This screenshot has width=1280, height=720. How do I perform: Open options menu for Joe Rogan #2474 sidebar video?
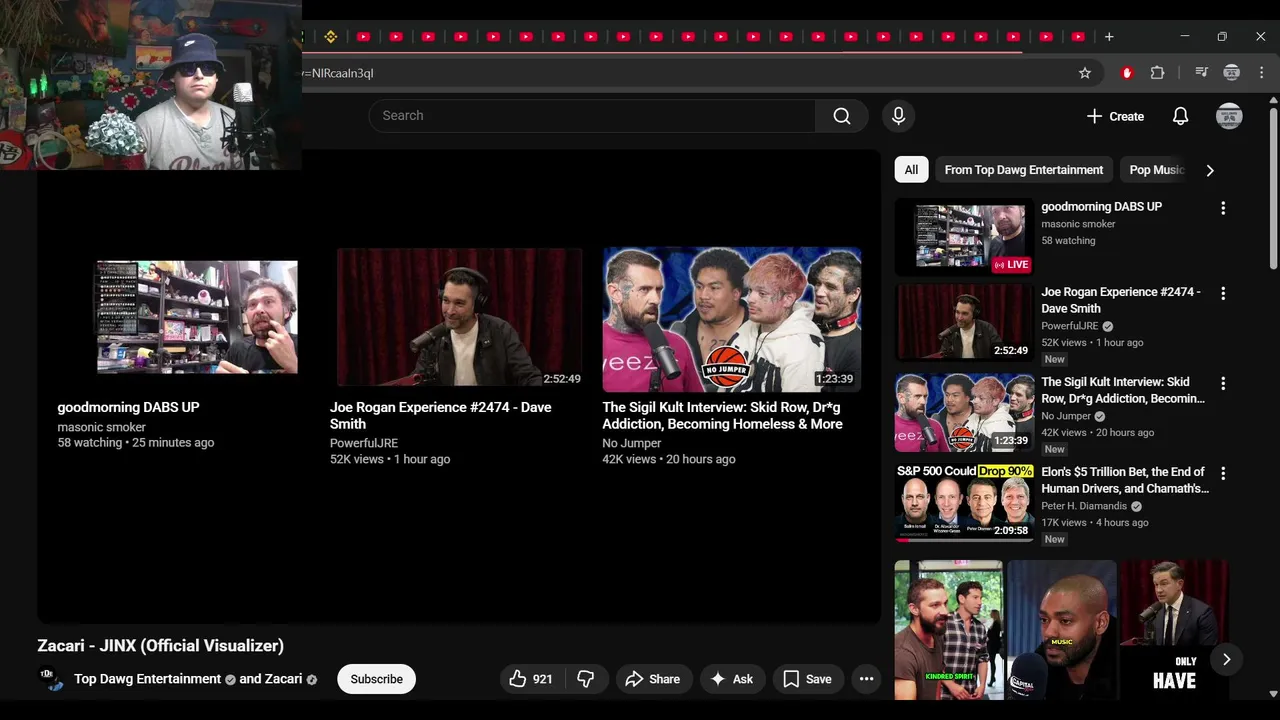coord(1222,294)
